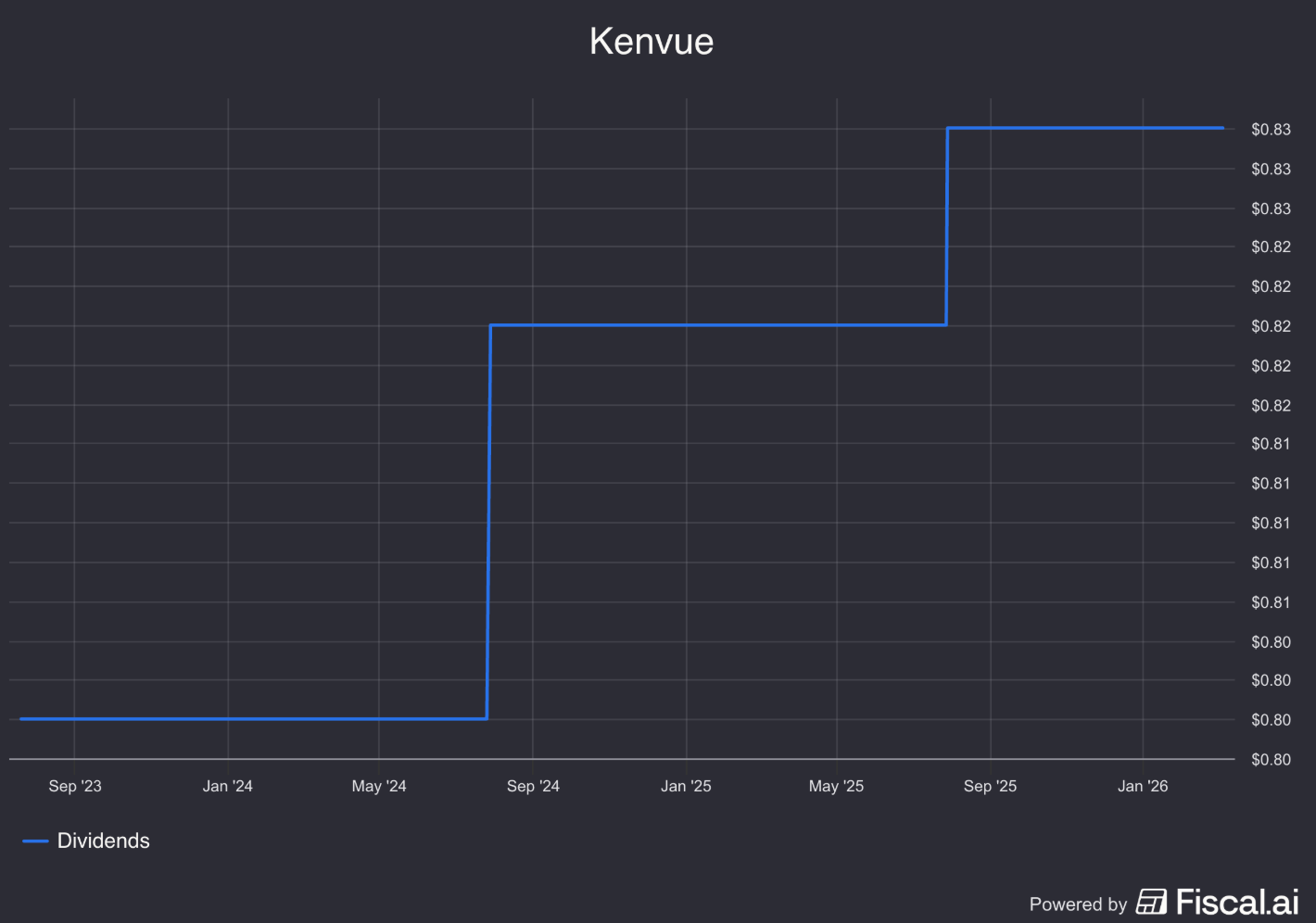The image size is (1316, 923).
Task: Click the blue Dividends legend line swatch
Action: [x=35, y=841]
